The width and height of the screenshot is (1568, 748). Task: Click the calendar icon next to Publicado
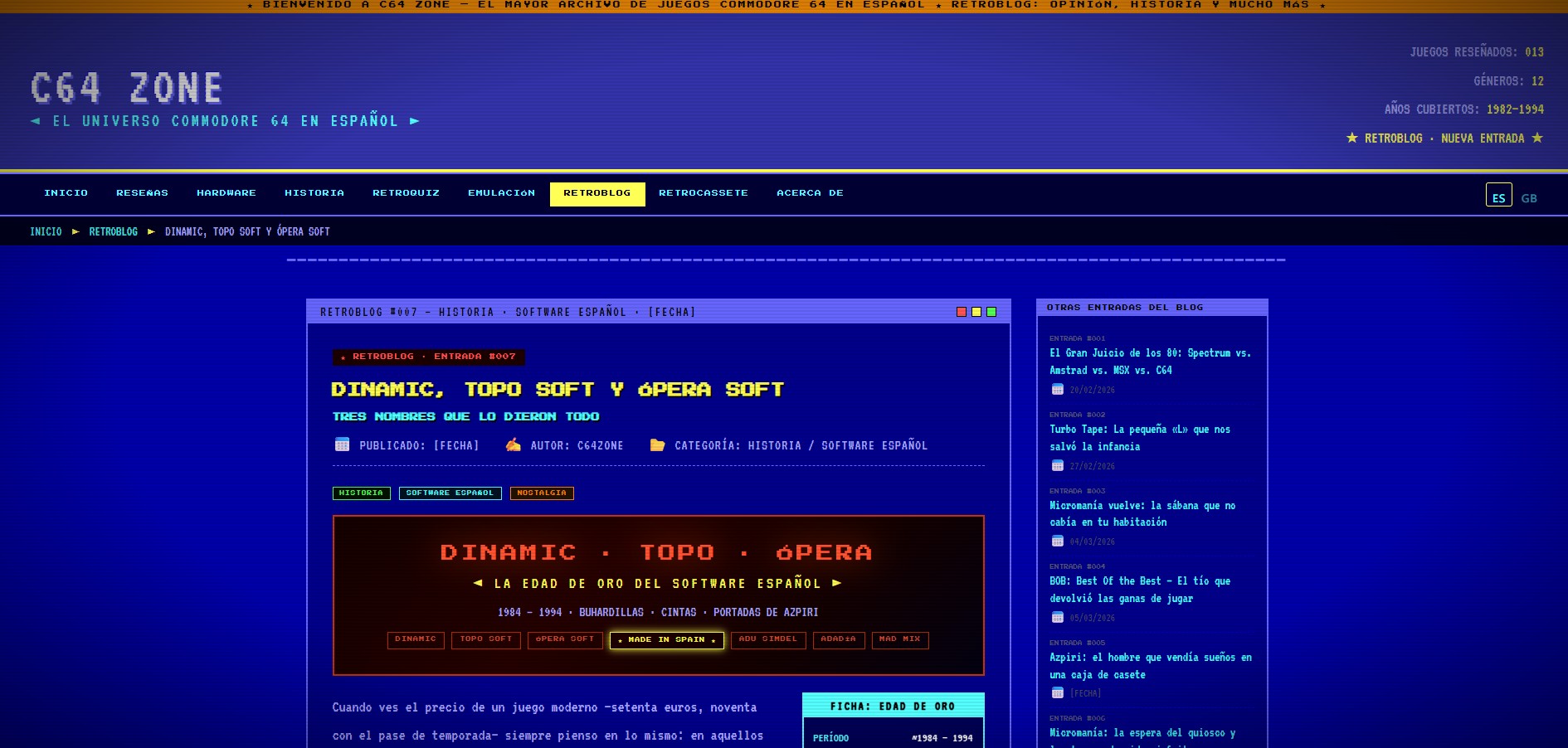342,444
